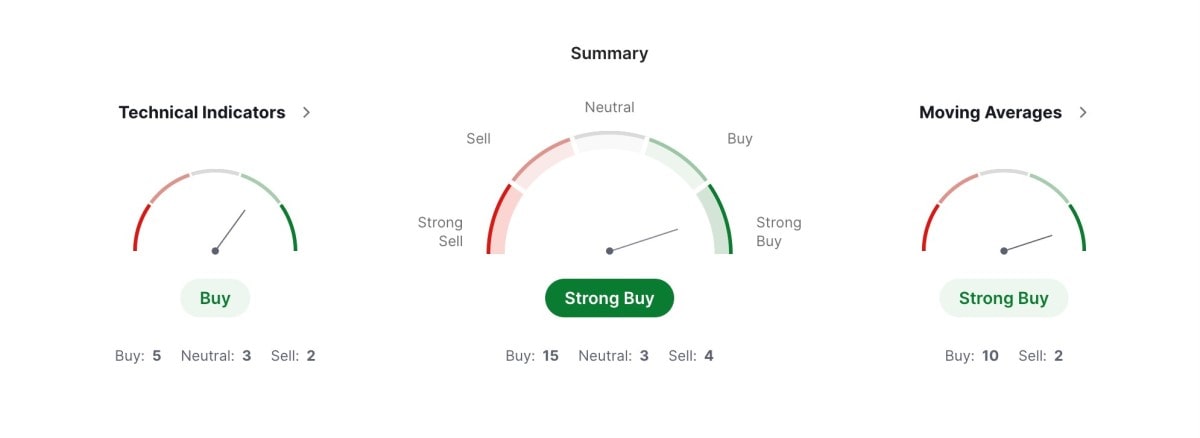
Task: Click the Buy label on the Summary gauge
Action: point(740,138)
